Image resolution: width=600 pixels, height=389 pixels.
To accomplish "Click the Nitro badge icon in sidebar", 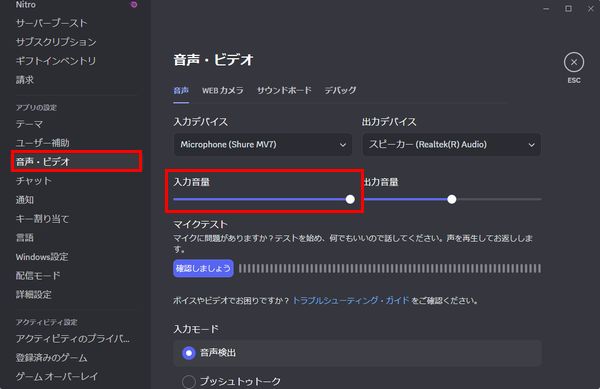I will pos(134,5).
